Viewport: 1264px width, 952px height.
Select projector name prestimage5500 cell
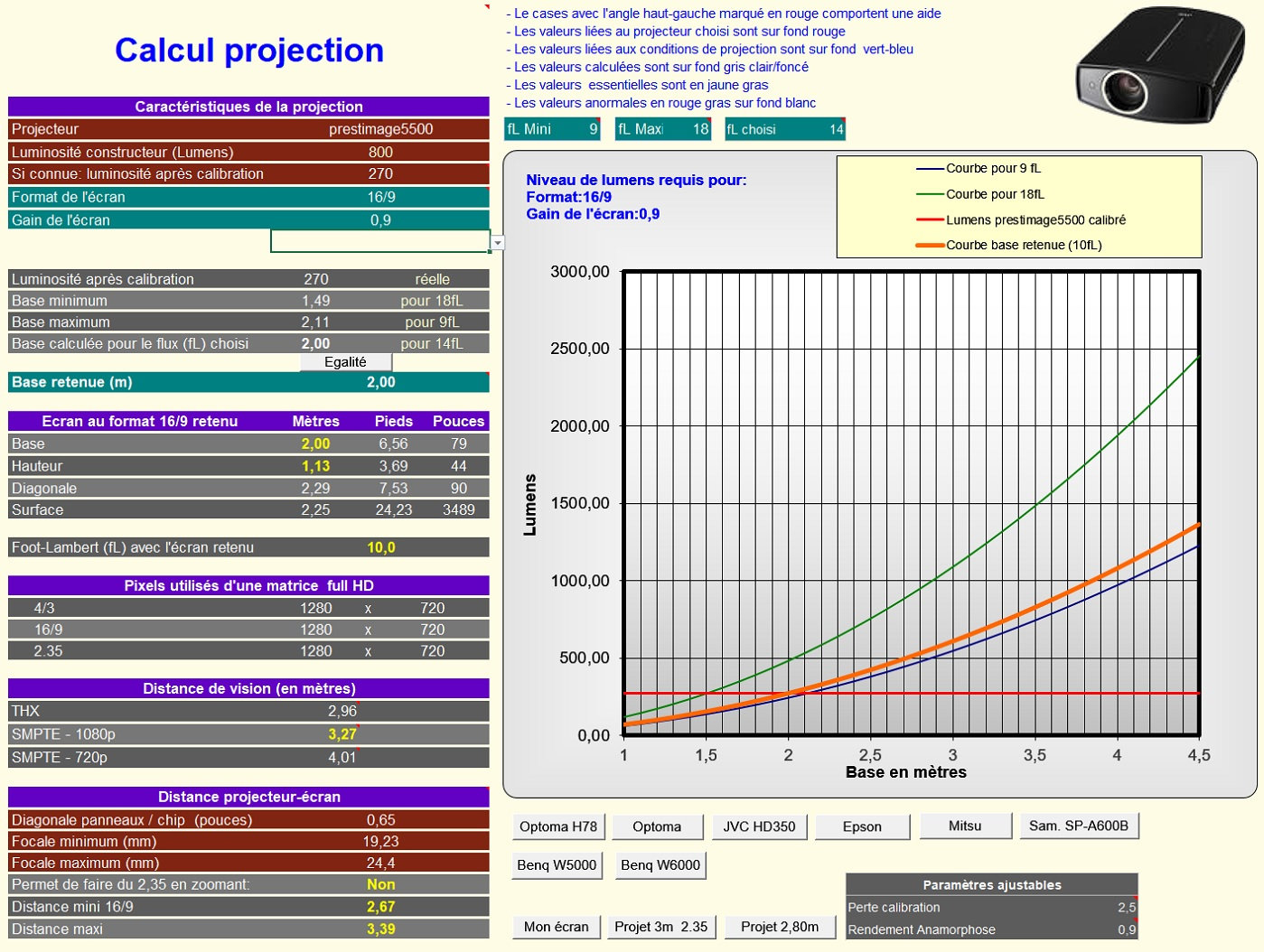380,129
